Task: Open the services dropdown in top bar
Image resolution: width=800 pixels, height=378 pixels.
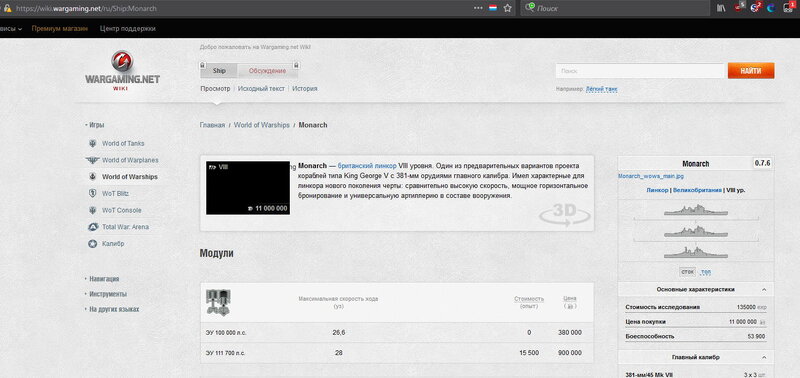Action: point(11,29)
